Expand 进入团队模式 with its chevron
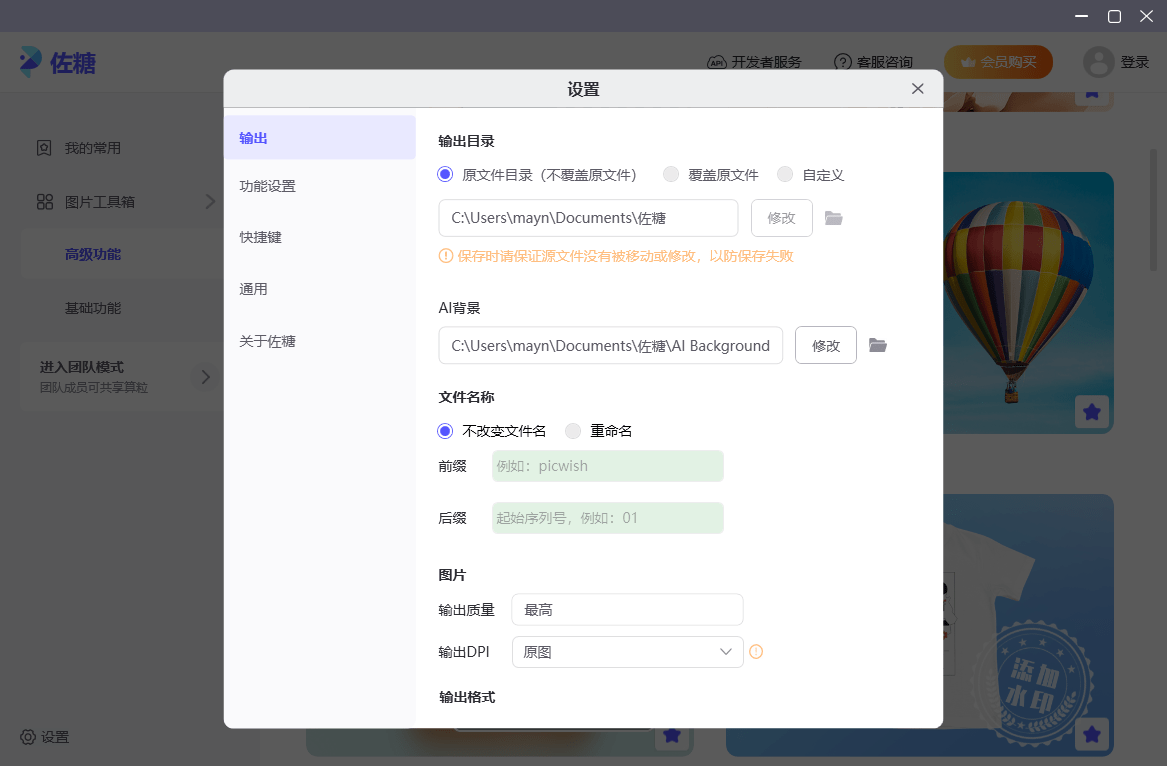The image size is (1167, 766). (x=206, y=376)
